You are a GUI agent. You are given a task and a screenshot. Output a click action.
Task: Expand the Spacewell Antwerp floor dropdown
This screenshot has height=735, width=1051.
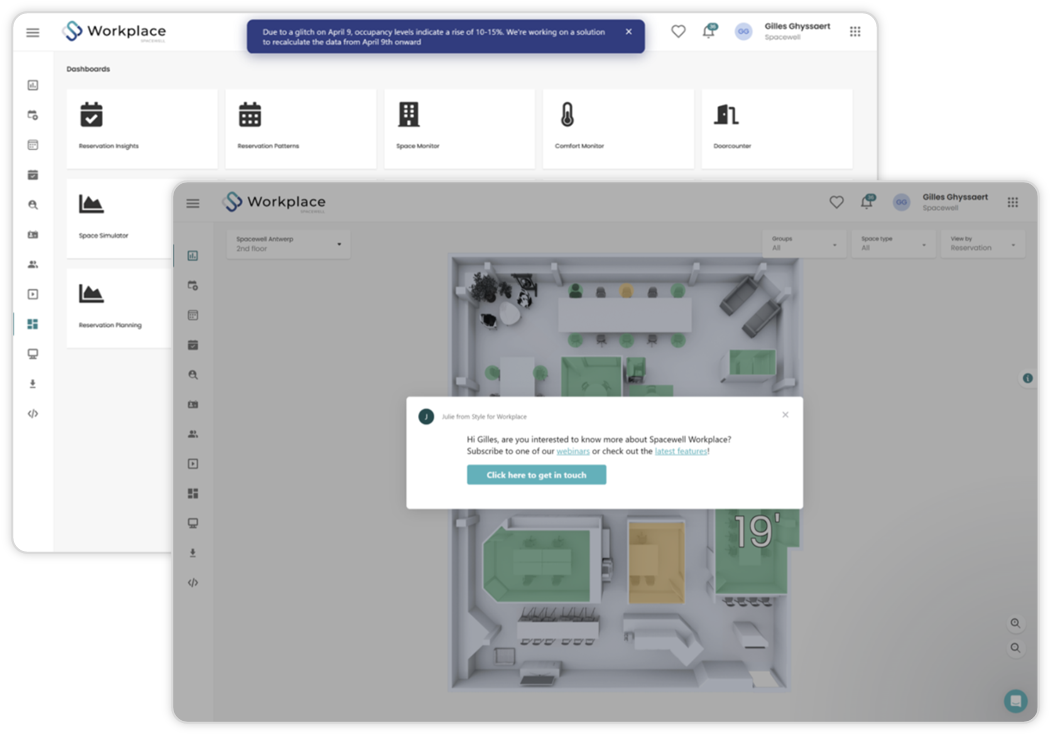coord(288,244)
